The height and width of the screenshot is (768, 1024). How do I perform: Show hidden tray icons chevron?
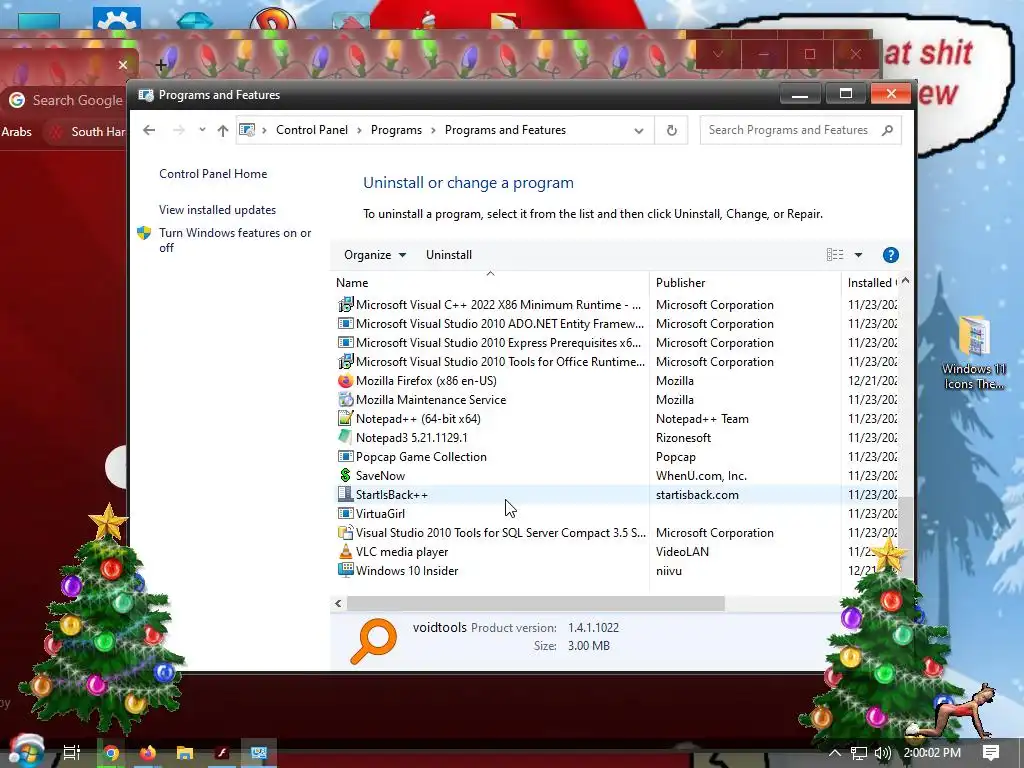coord(835,753)
